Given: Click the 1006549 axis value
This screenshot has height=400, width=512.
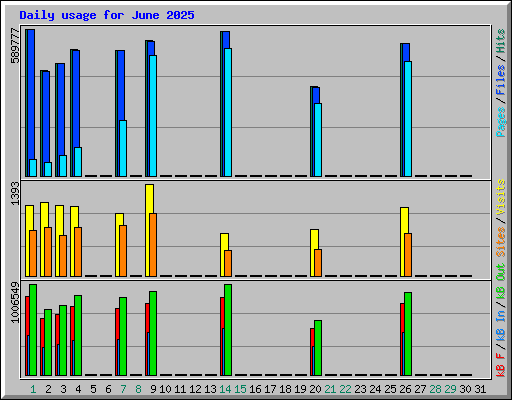Looking at the screenshot, I should pos(15,302).
